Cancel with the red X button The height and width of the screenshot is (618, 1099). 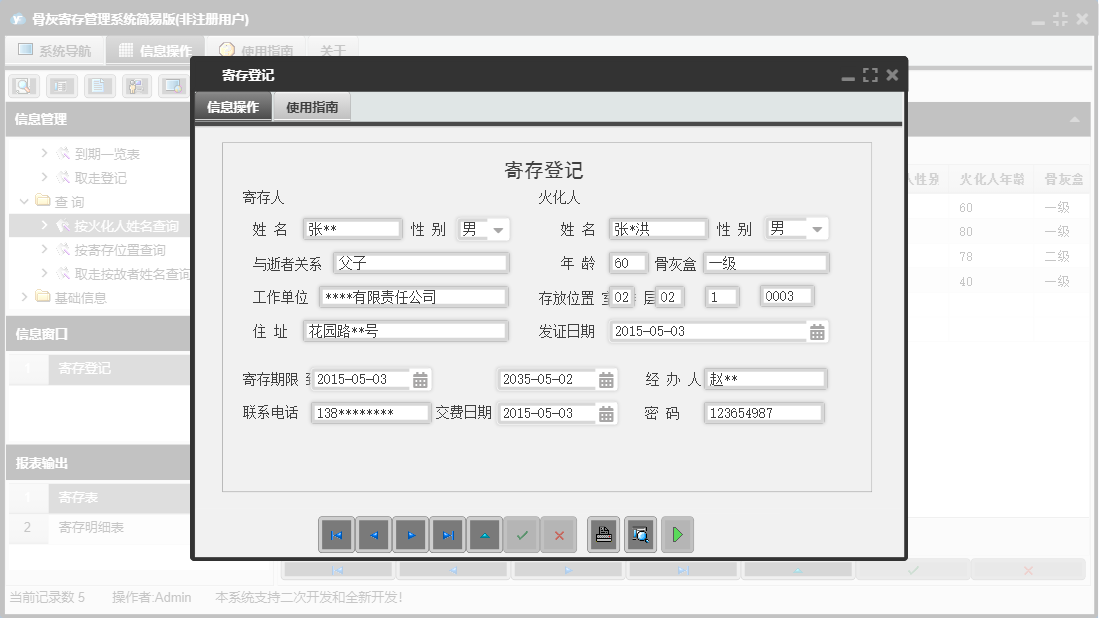pos(559,534)
